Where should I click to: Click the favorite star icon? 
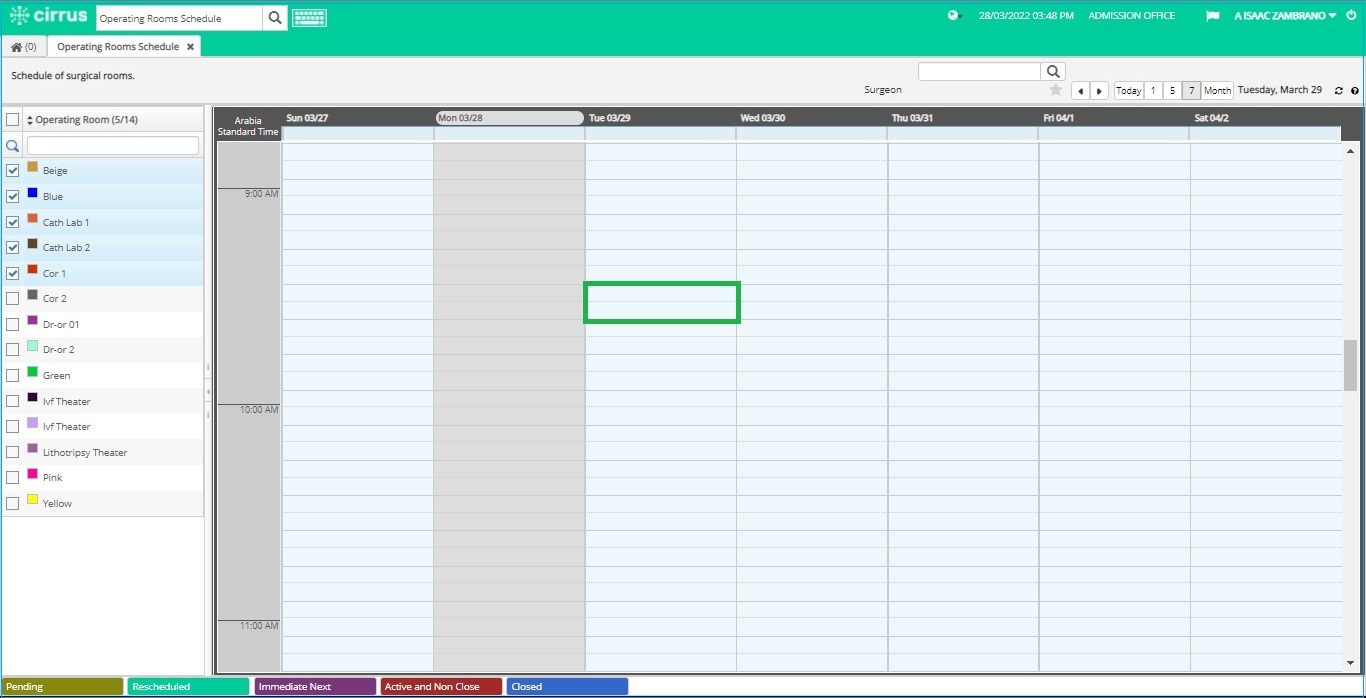1055,90
